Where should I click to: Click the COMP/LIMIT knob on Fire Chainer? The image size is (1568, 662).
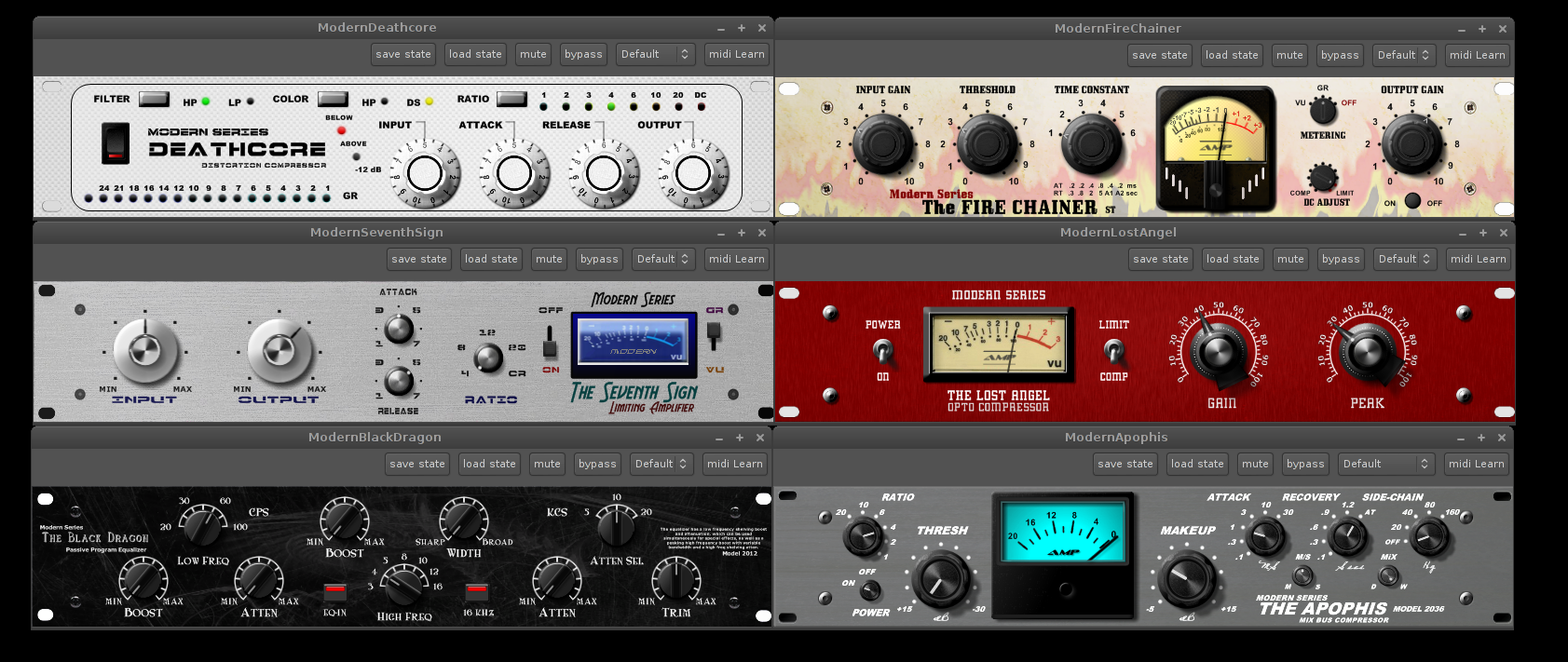click(x=1322, y=177)
